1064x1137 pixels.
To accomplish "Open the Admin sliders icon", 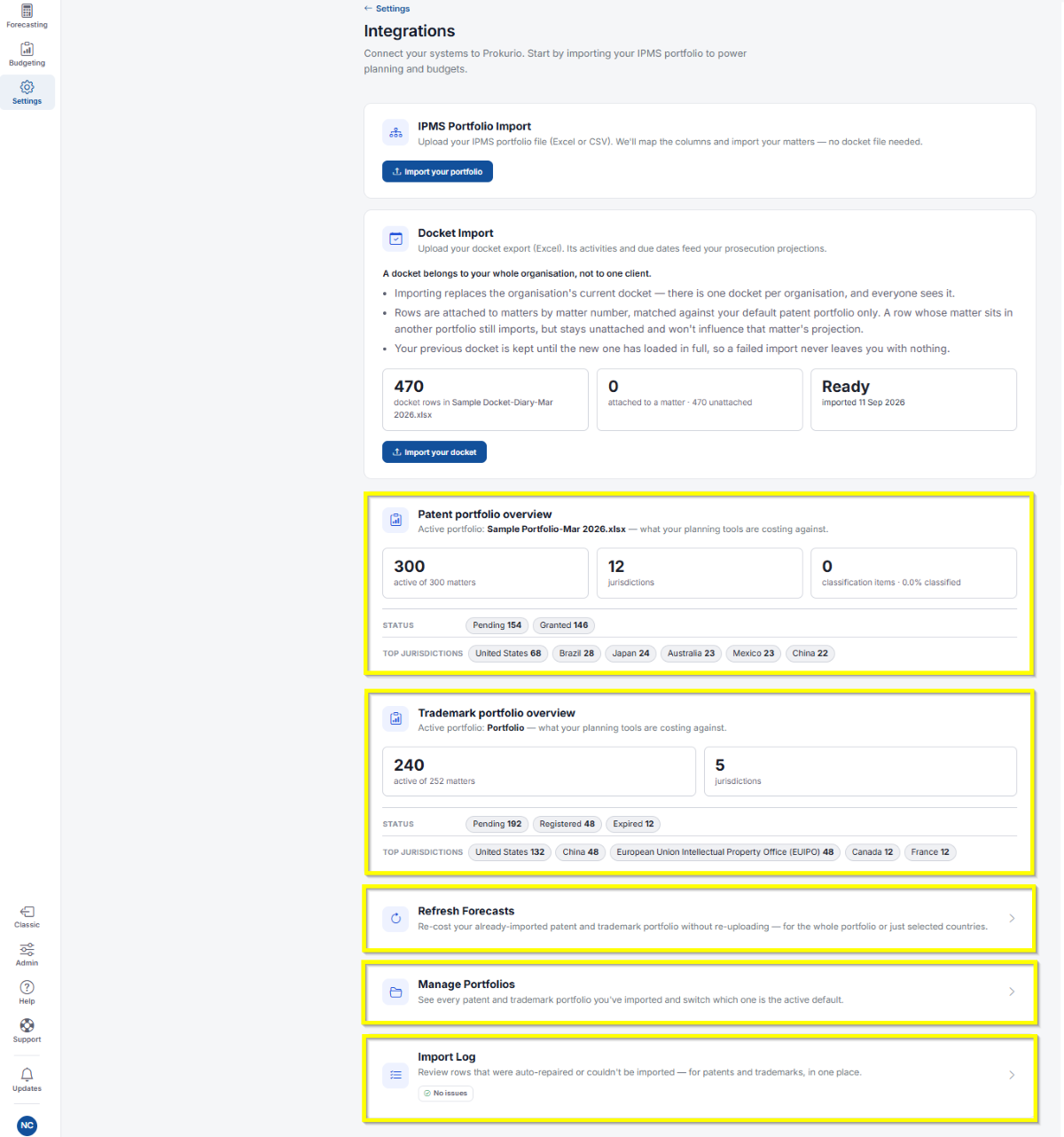I will click(27, 954).
